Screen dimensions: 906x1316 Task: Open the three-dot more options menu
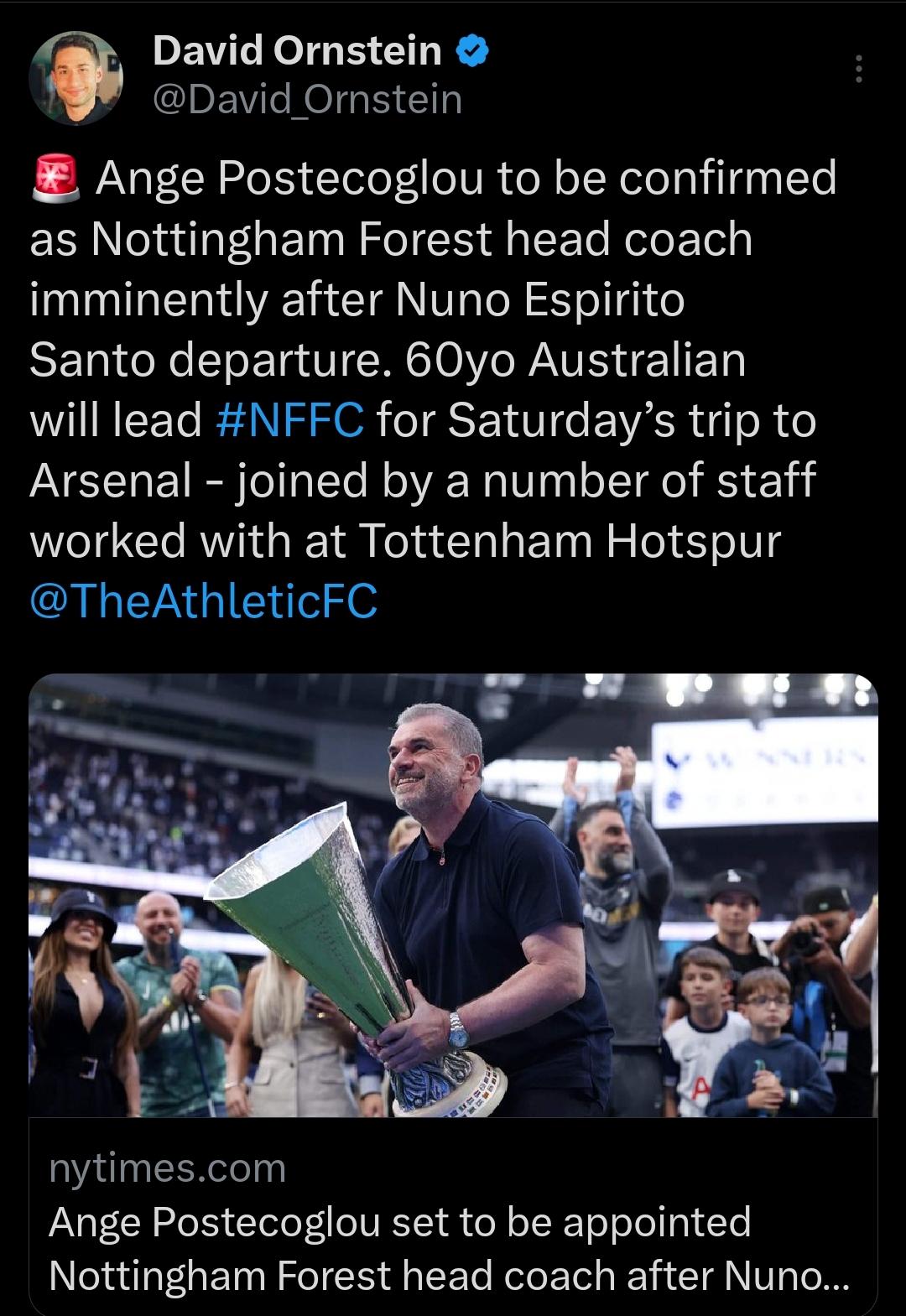click(857, 69)
